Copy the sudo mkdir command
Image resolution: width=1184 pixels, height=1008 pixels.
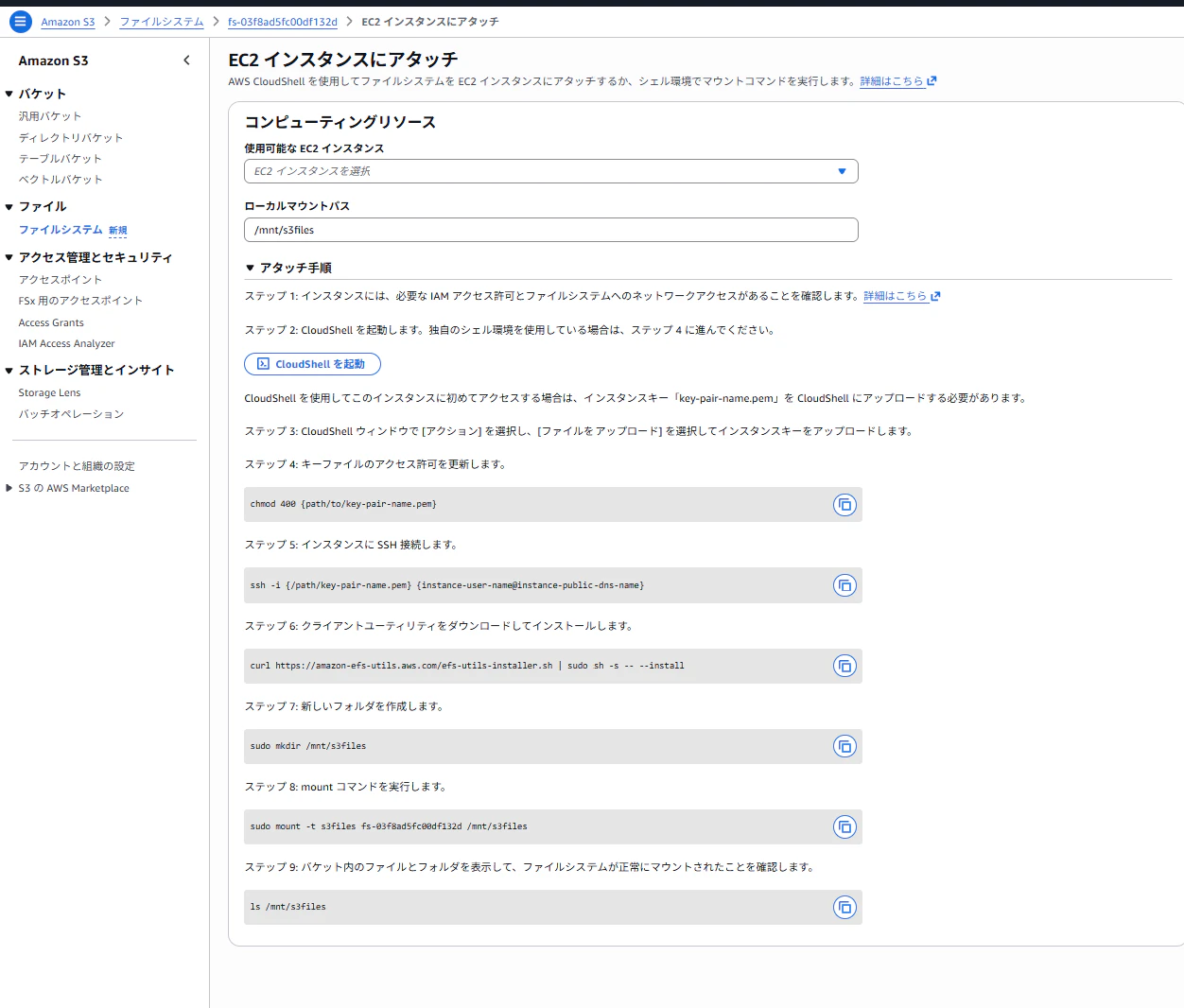coord(844,746)
